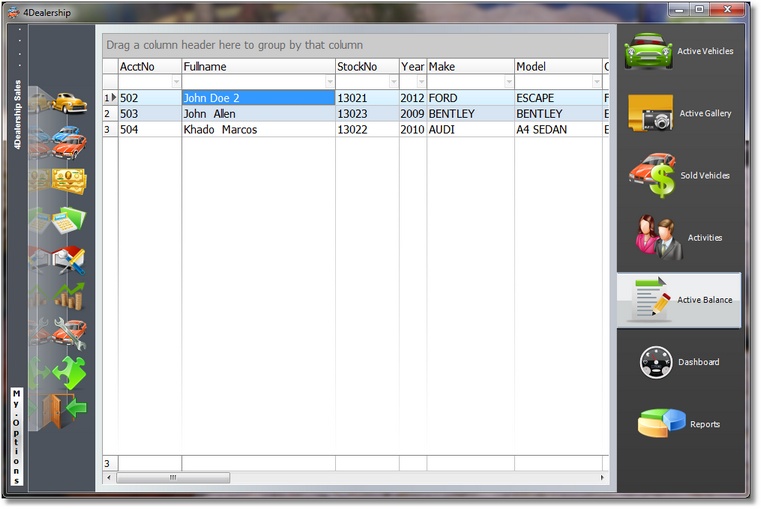
Task: Open the Dashboard gauge icon
Action: [656, 362]
